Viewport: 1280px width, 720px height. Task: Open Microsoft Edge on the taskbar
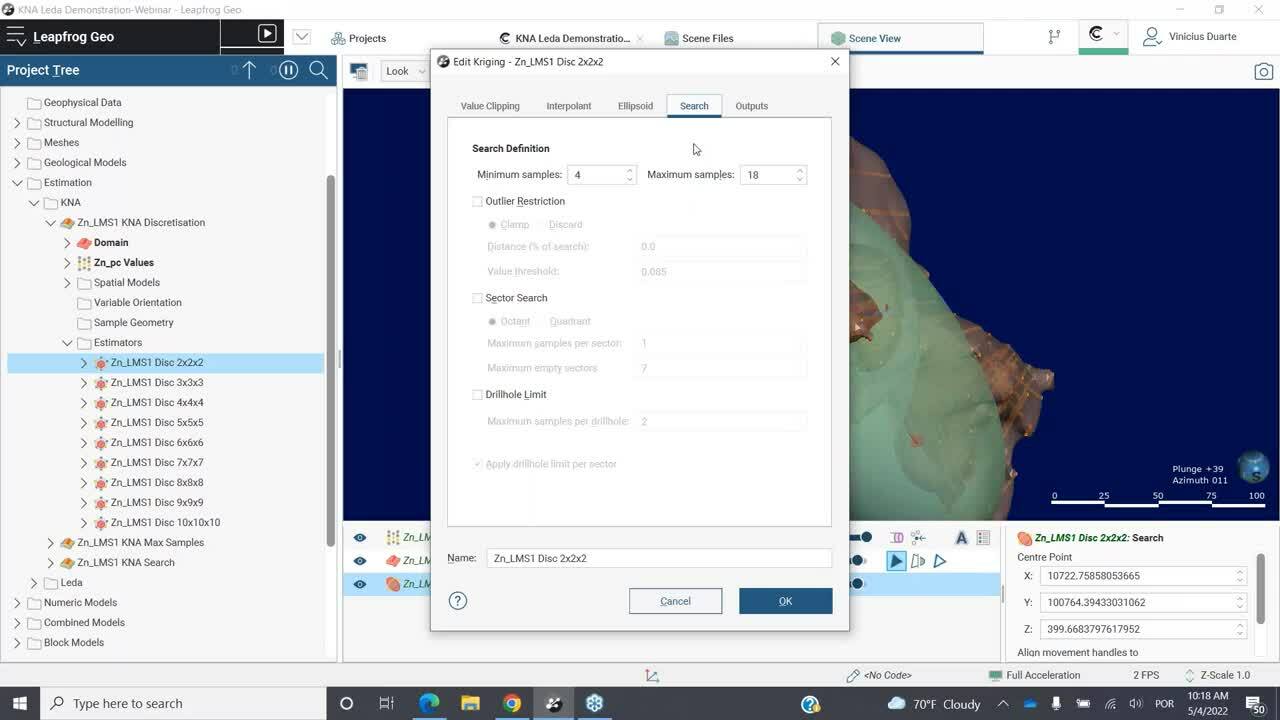[429, 703]
